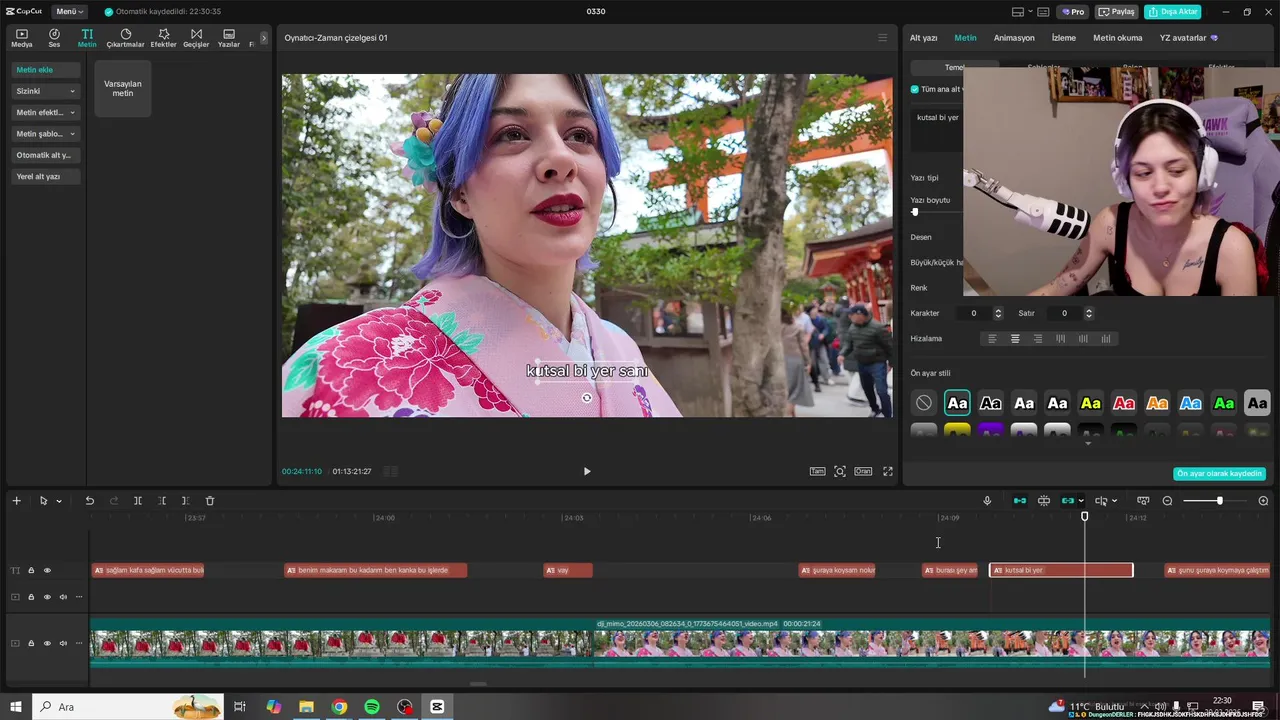Open the Menü dropdown
The image size is (1280, 720).
[70, 12]
